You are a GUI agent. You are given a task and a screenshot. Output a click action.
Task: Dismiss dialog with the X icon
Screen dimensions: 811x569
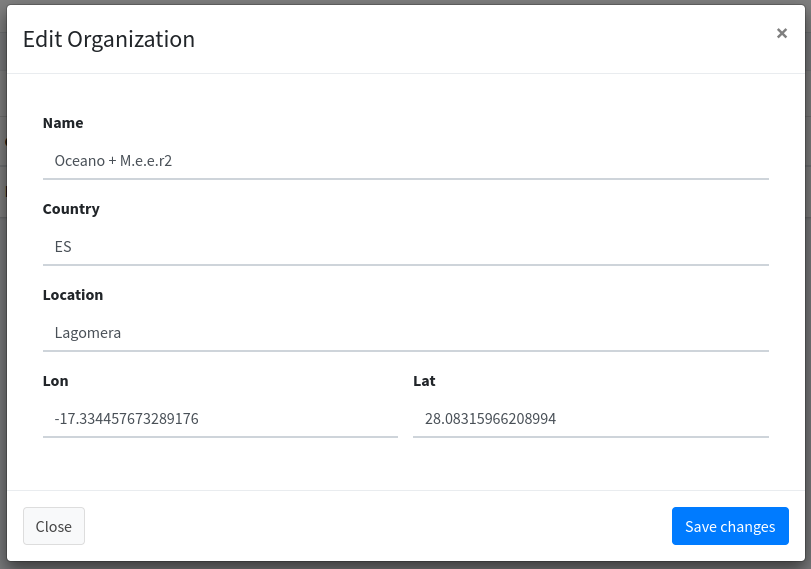[782, 33]
